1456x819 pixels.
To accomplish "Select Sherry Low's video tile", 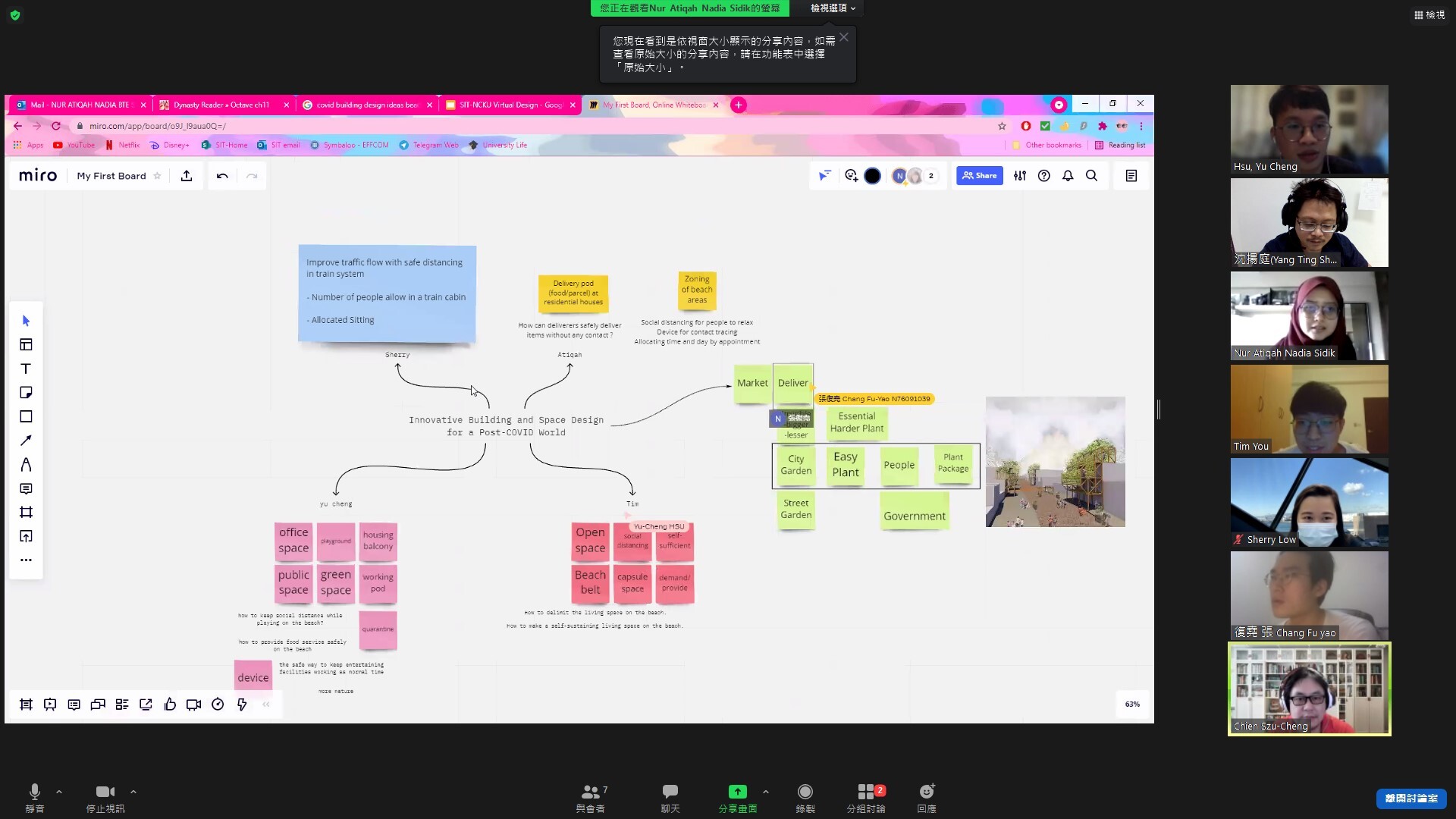I will click(1310, 502).
